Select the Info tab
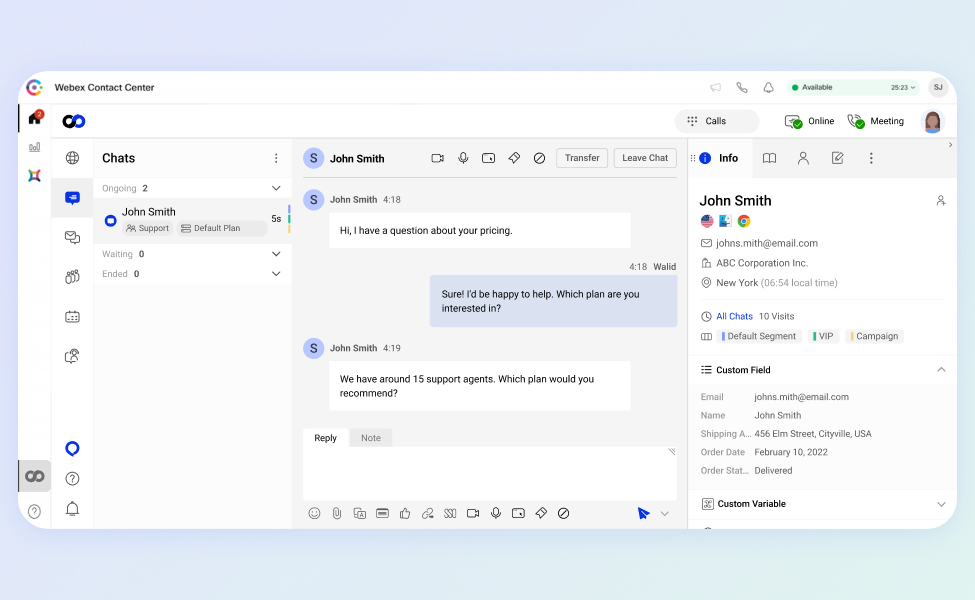This screenshot has height=600, width=975. pos(719,159)
